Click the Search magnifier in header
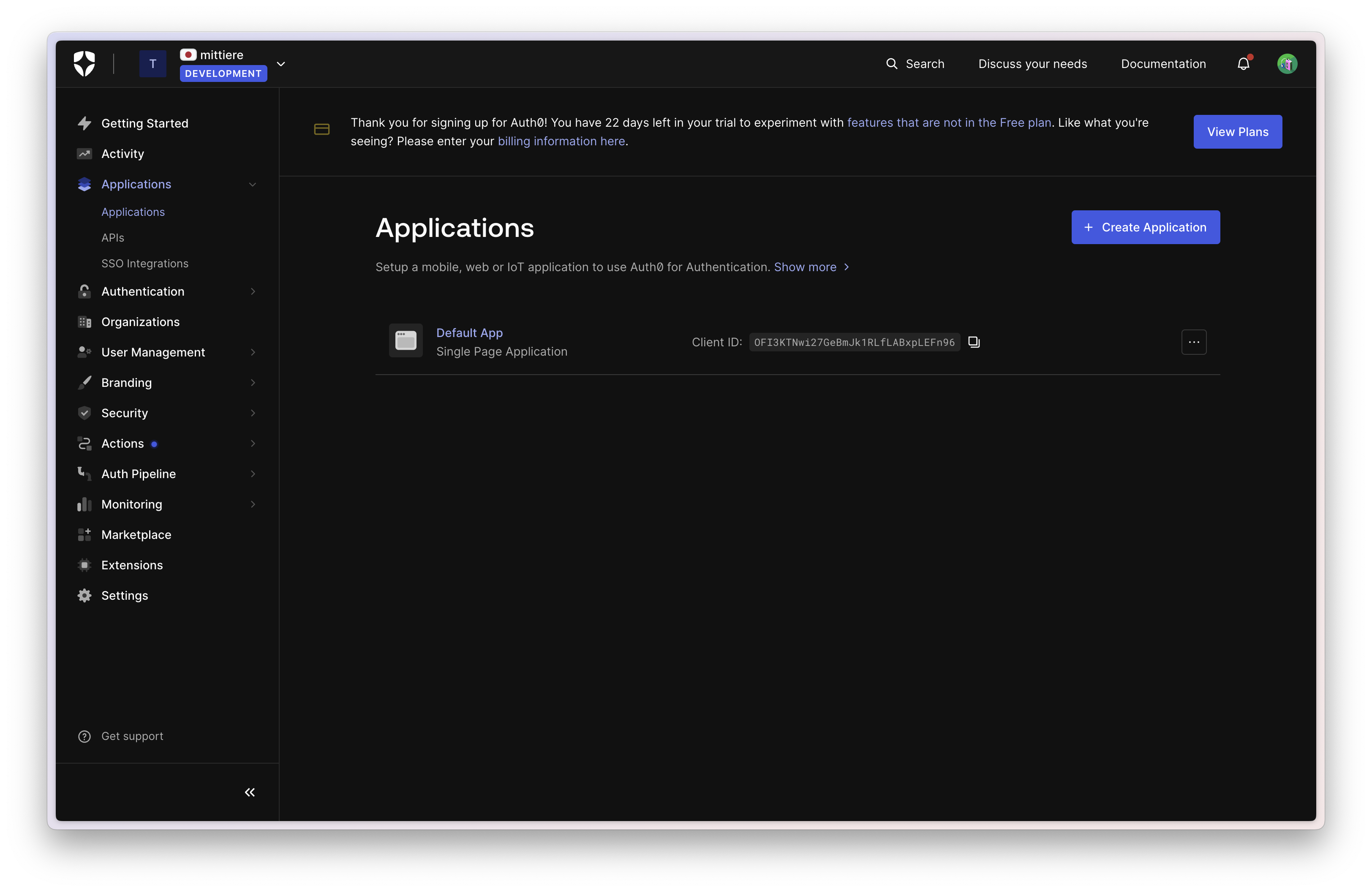Viewport: 1372px width, 892px height. [891, 64]
